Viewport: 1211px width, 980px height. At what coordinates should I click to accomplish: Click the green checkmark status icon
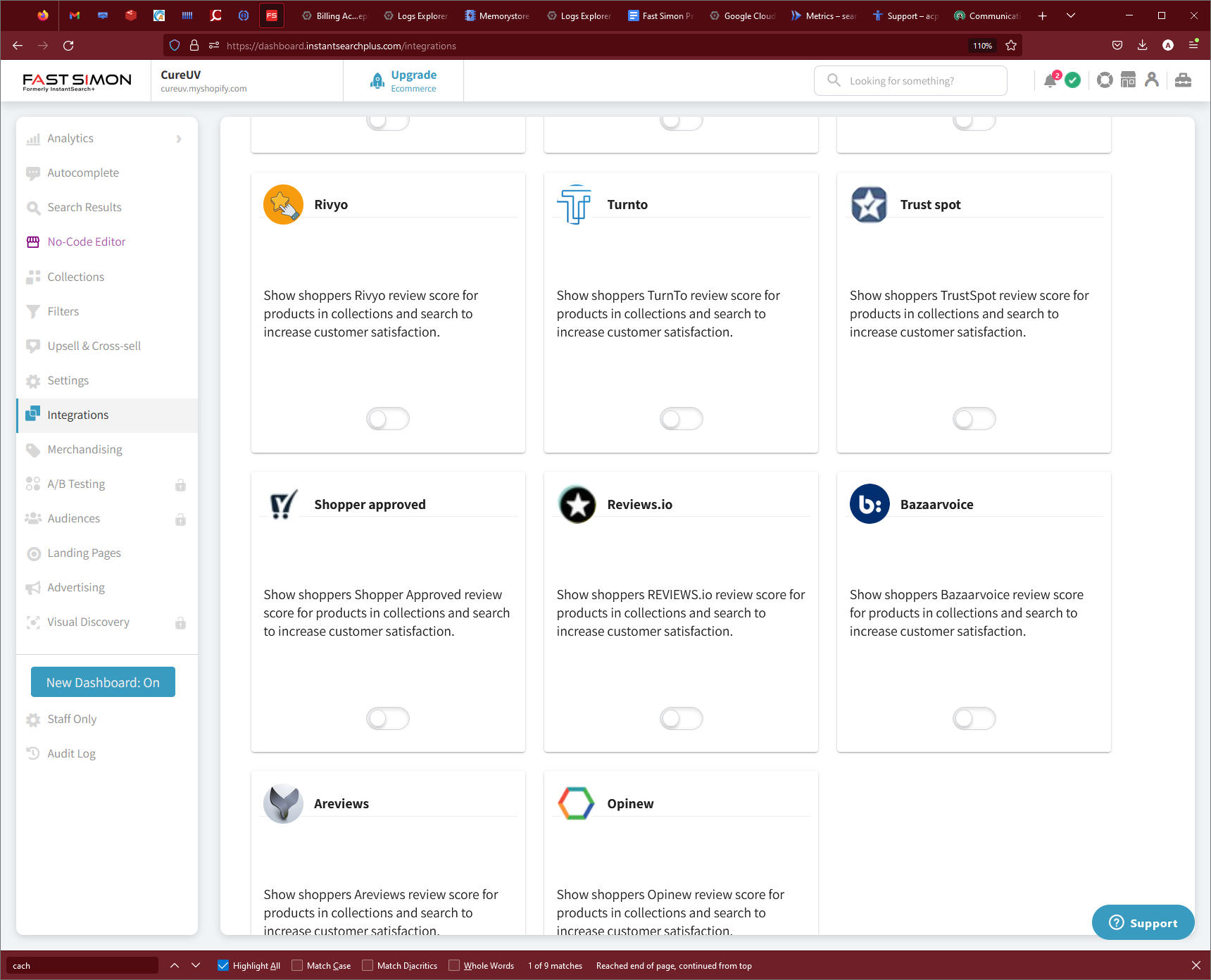1073,80
